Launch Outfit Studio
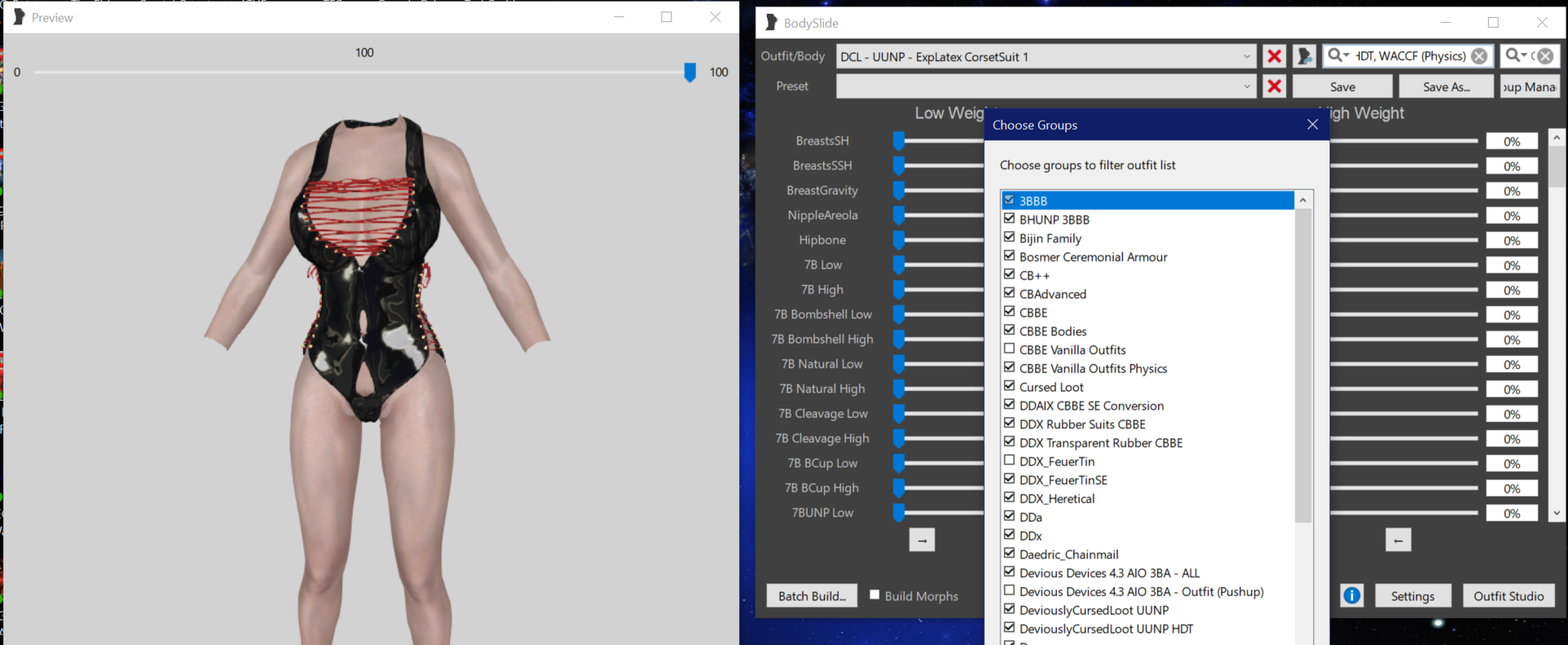The image size is (1568, 645). tap(1508, 595)
